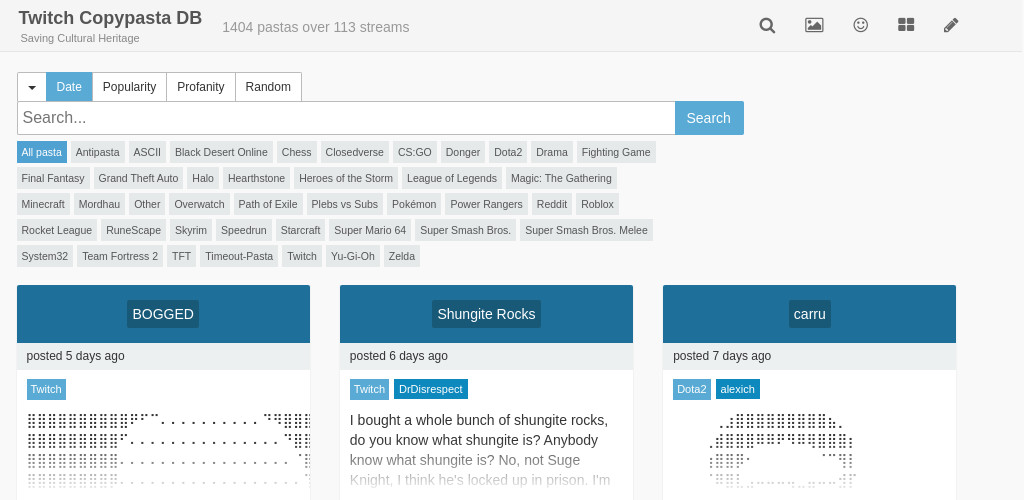Viewport: 1024px width, 500px height.
Task: Filter by Dota2 tag in tag list
Action: pyautogui.click(x=508, y=152)
